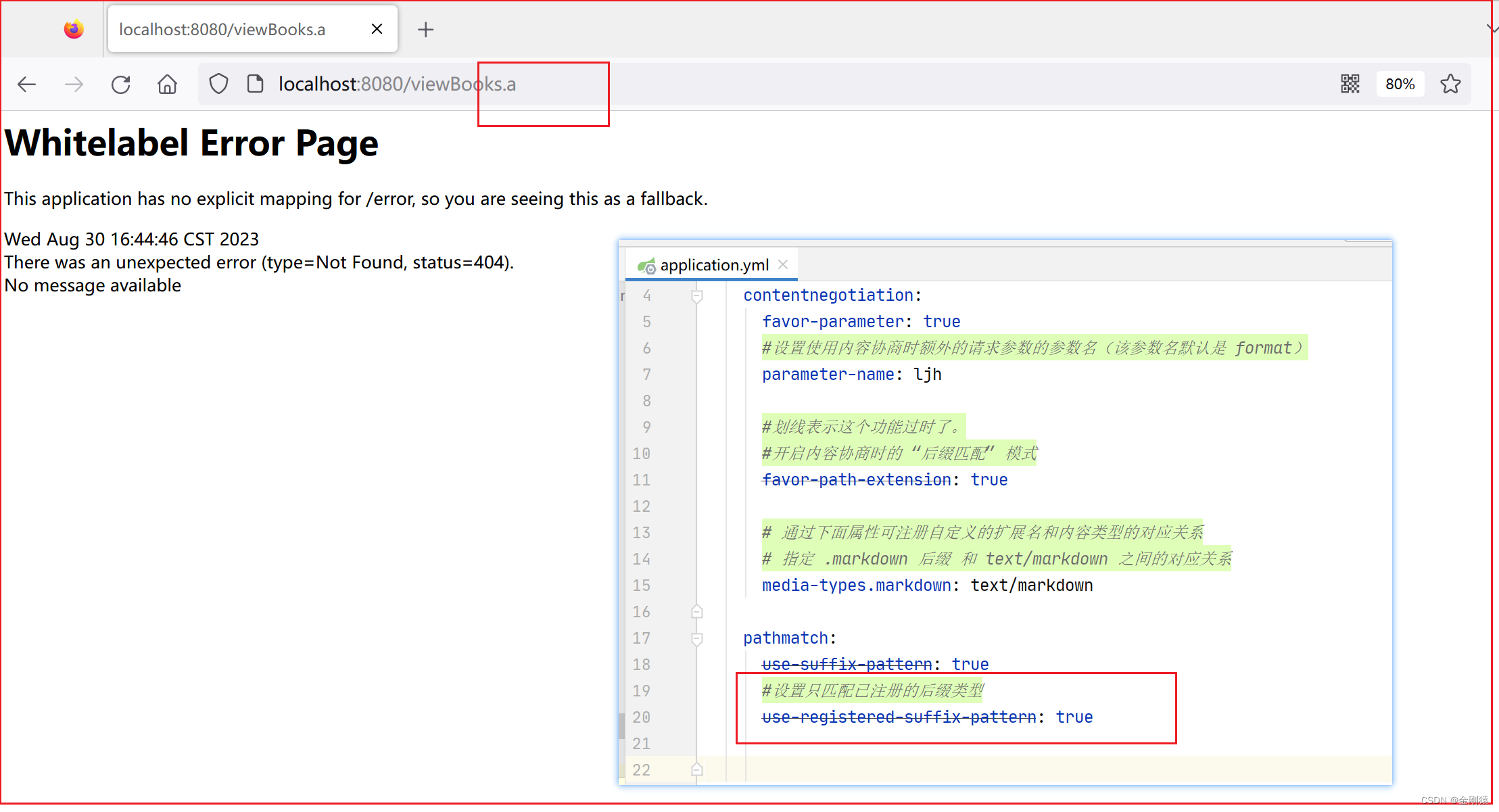
Task: Close the application.yml editor tab
Action: pyautogui.click(x=783, y=264)
